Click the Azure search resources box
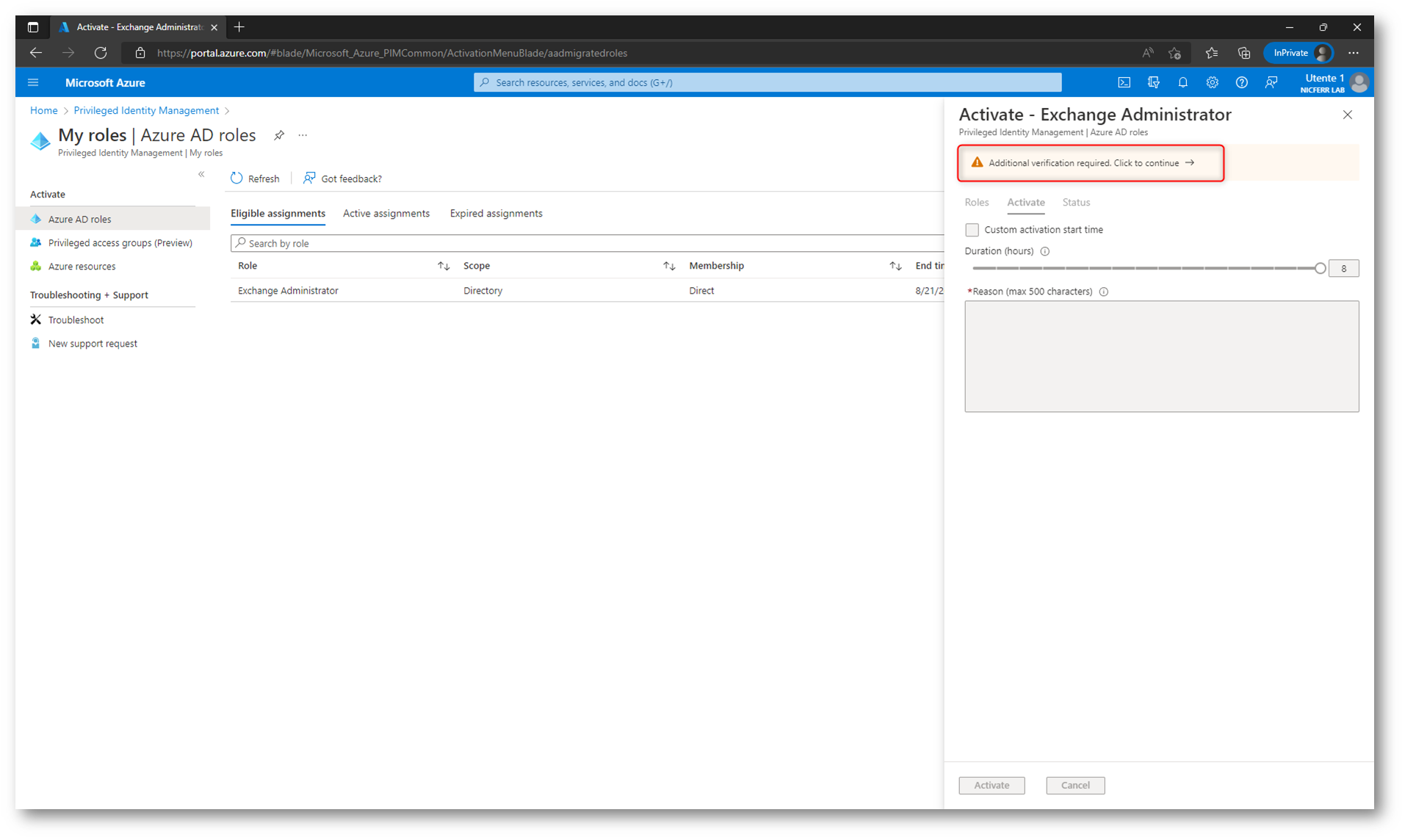 point(767,83)
